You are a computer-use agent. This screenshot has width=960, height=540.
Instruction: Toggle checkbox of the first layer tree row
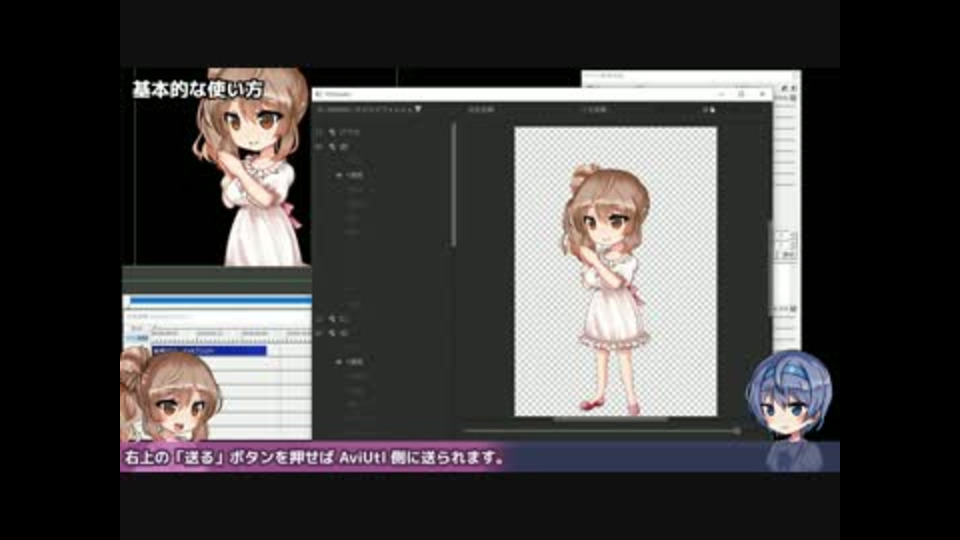click(x=319, y=132)
